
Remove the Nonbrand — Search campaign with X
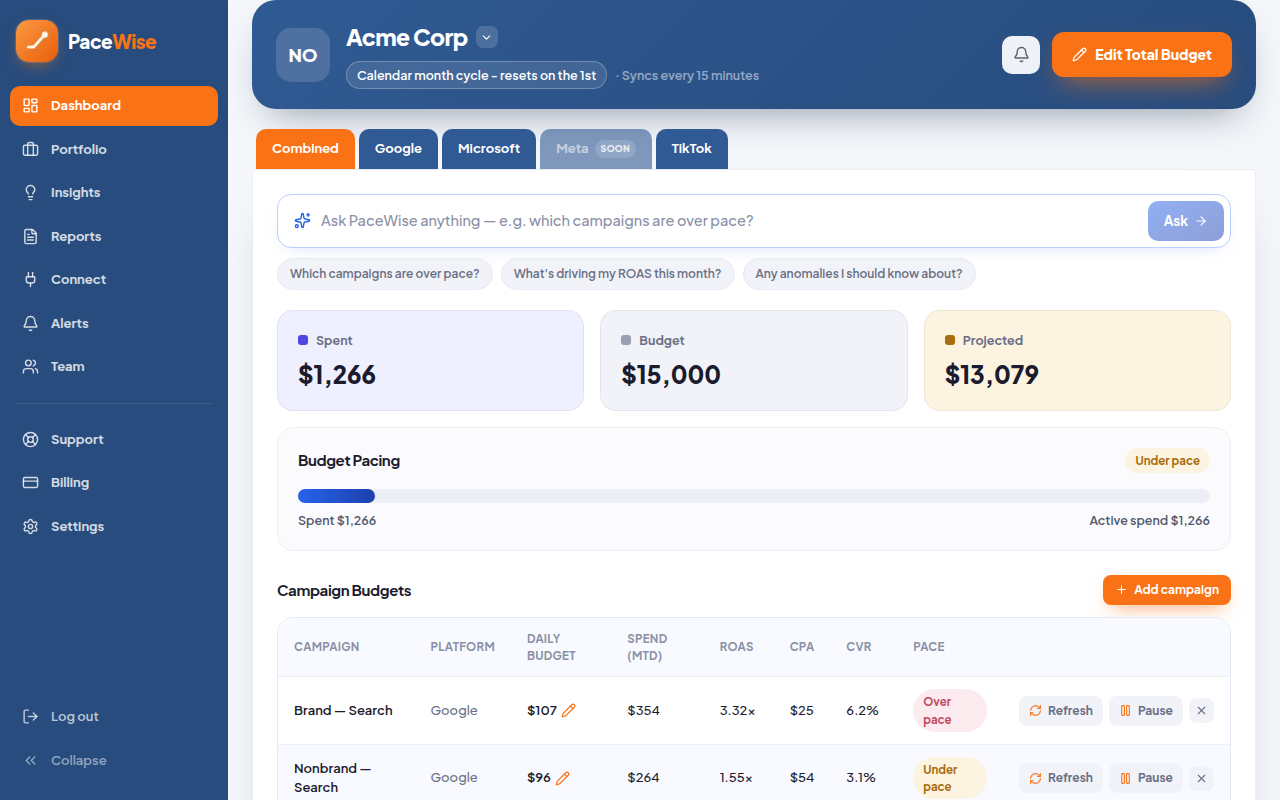[x=1202, y=778]
